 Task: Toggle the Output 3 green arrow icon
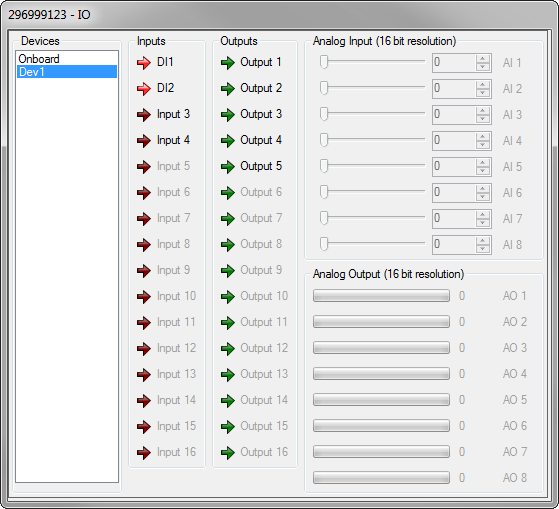click(227, 115)
